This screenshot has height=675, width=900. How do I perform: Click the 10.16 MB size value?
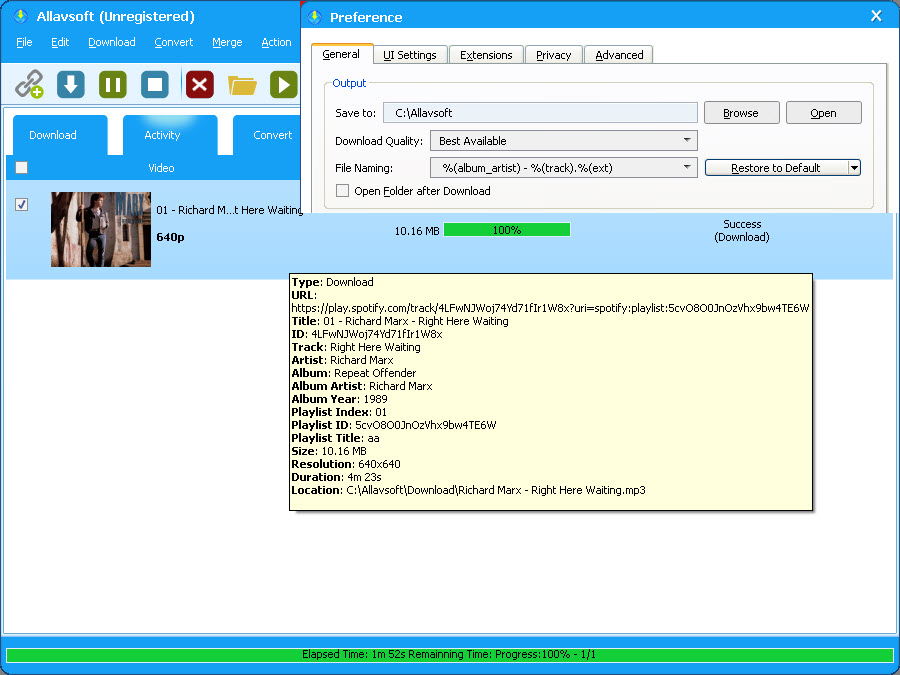click(x=417, y=231)
